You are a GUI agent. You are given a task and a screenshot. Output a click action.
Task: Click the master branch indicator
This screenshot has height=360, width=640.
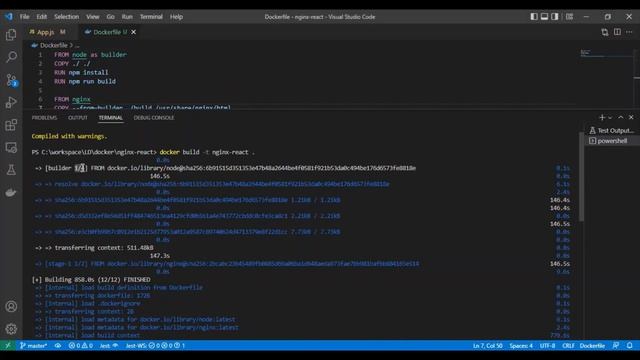[x=33, y=345]
